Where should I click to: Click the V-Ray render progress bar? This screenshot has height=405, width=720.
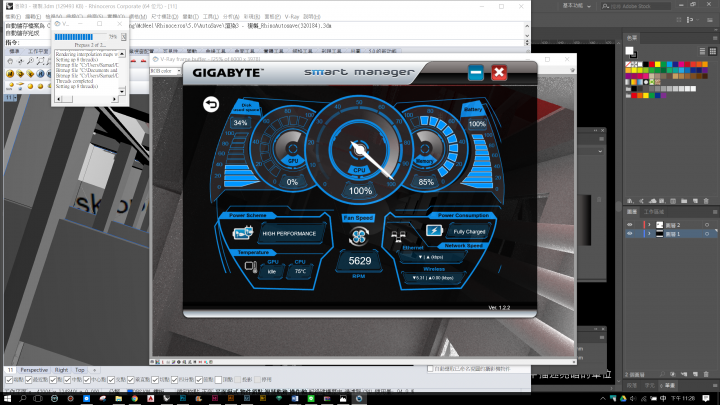pyautogui.click(x=81, y=37)
